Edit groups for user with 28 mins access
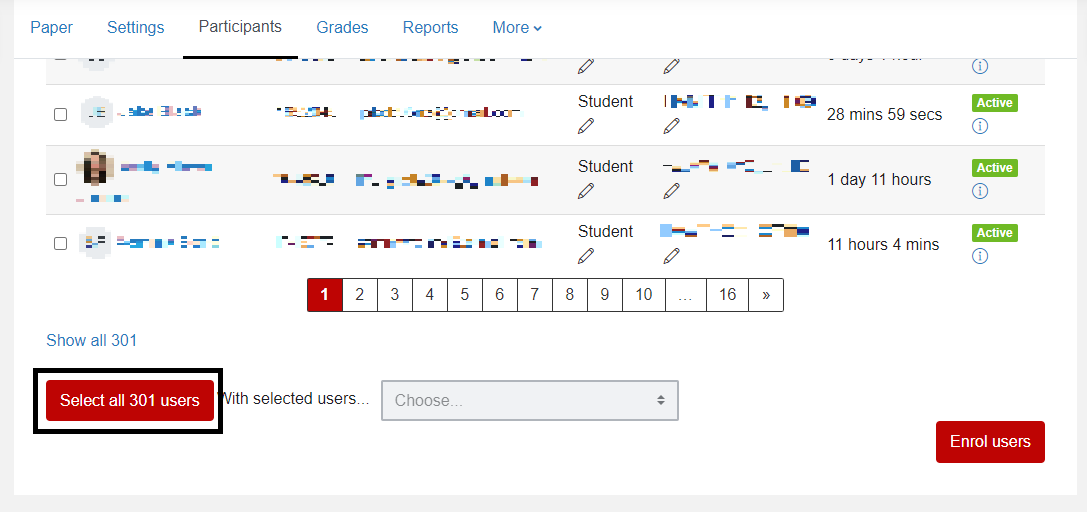The width and height of the screenshot is (1087, 512). pos(672,126)
